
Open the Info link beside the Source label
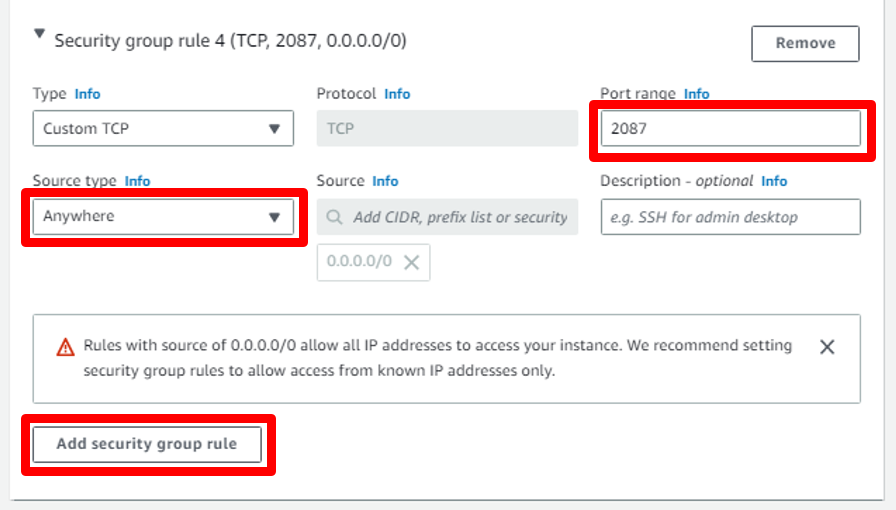click(385, 181)
